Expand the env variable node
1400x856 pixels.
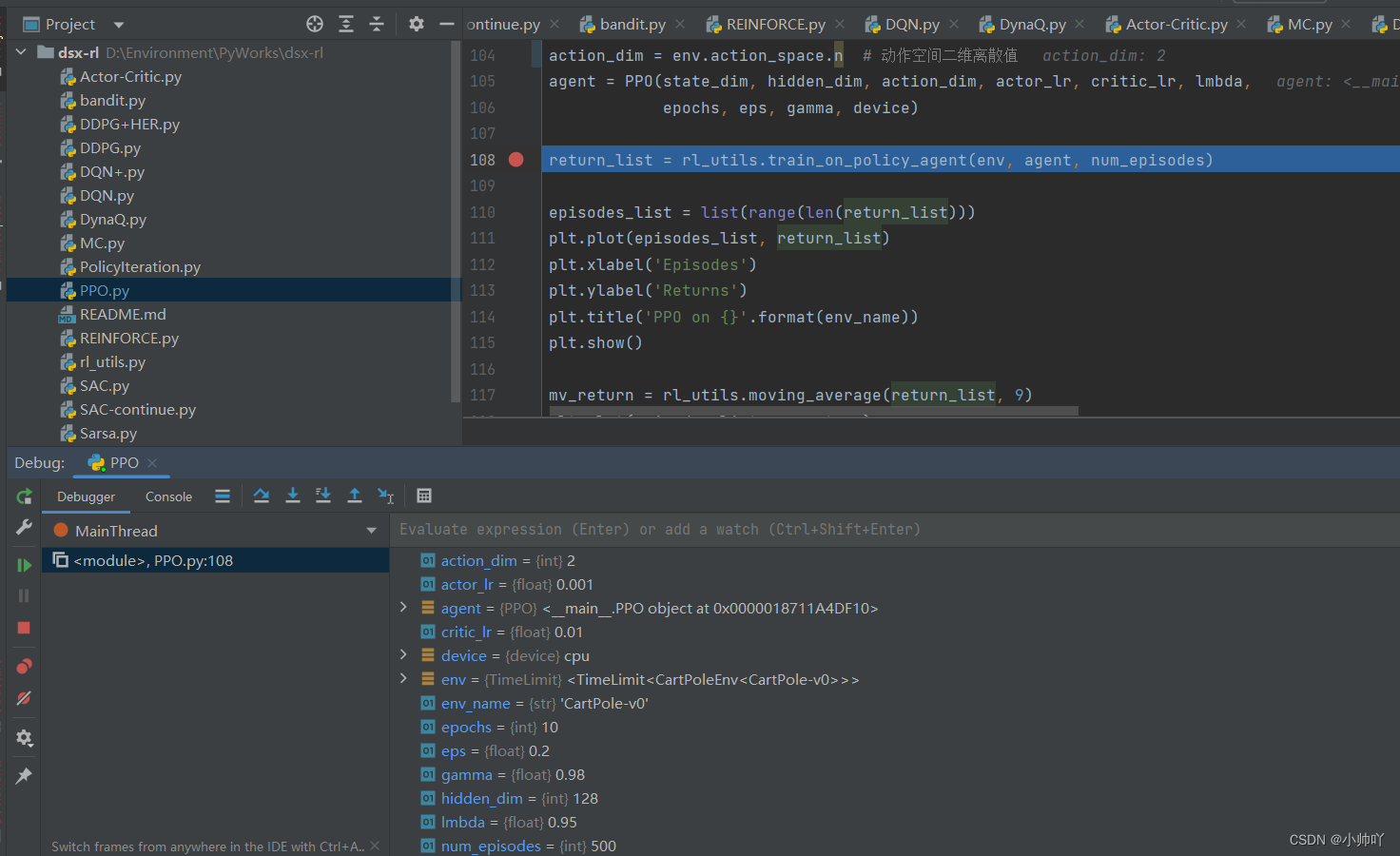click(x=403, y=678)
